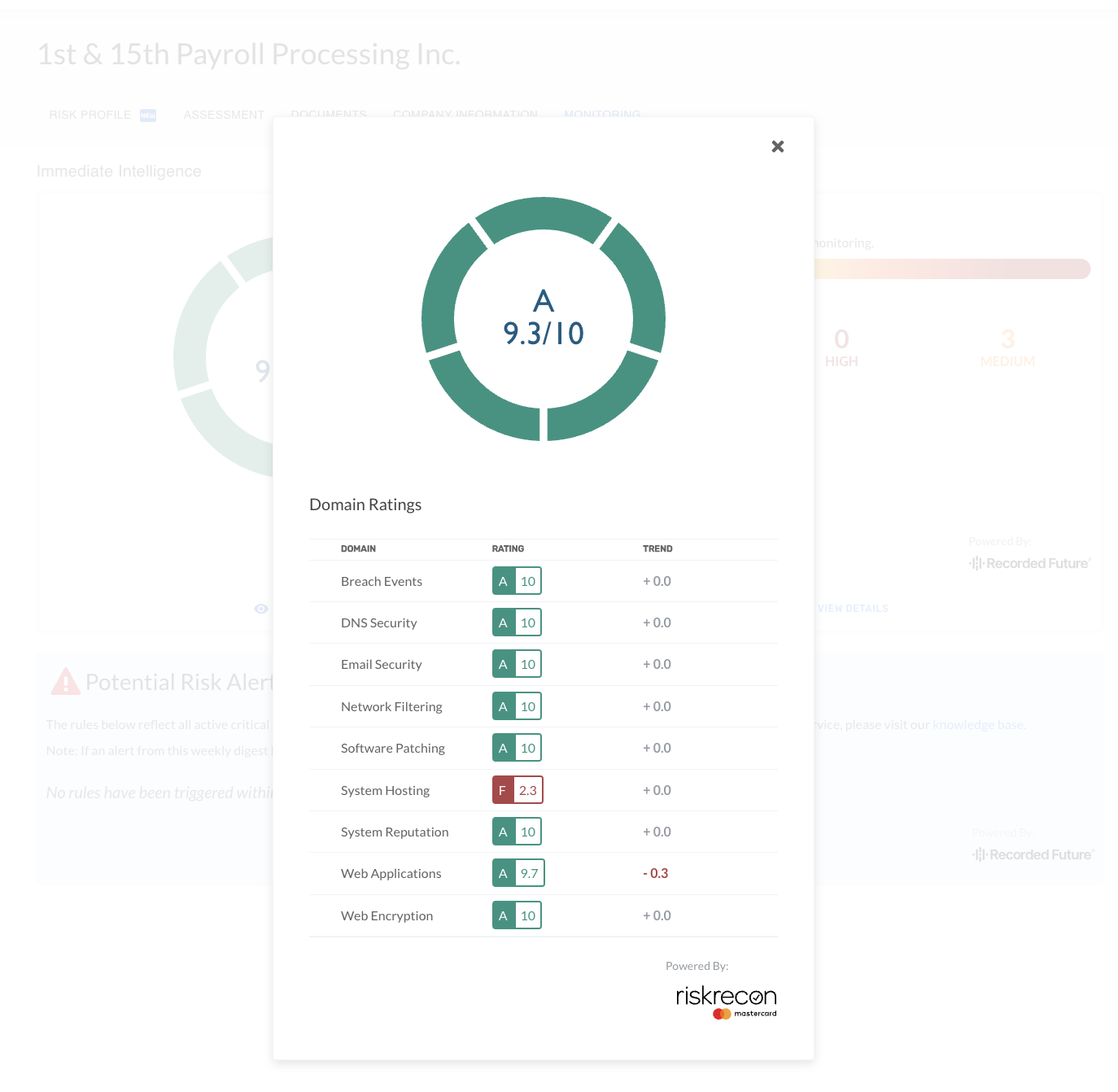Click the knowledge base link

(x=979, y=724)
